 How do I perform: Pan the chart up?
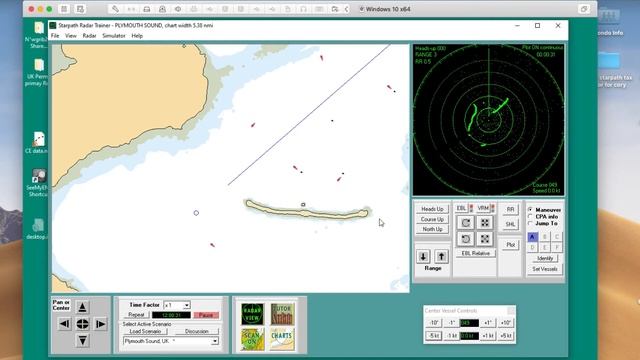[x=82, y=307]
